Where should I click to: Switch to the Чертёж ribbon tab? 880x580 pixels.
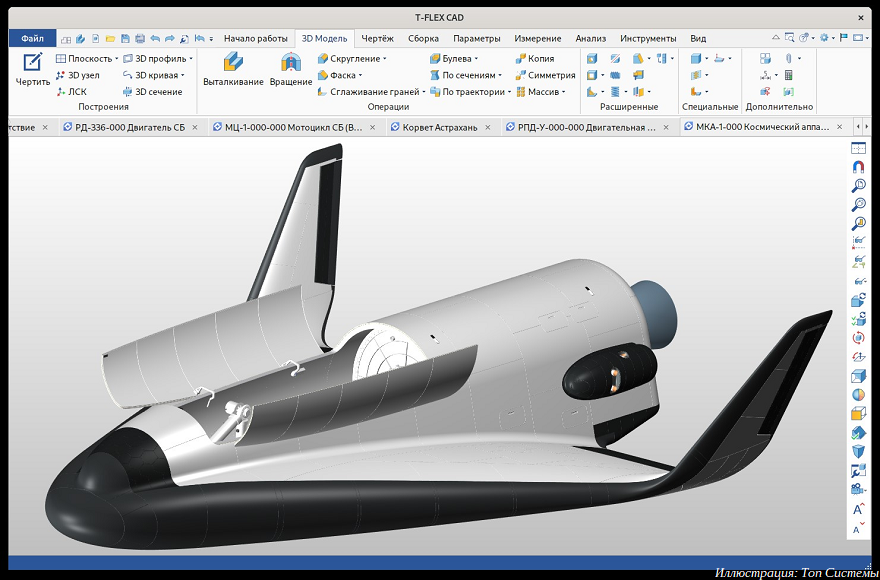377,39
